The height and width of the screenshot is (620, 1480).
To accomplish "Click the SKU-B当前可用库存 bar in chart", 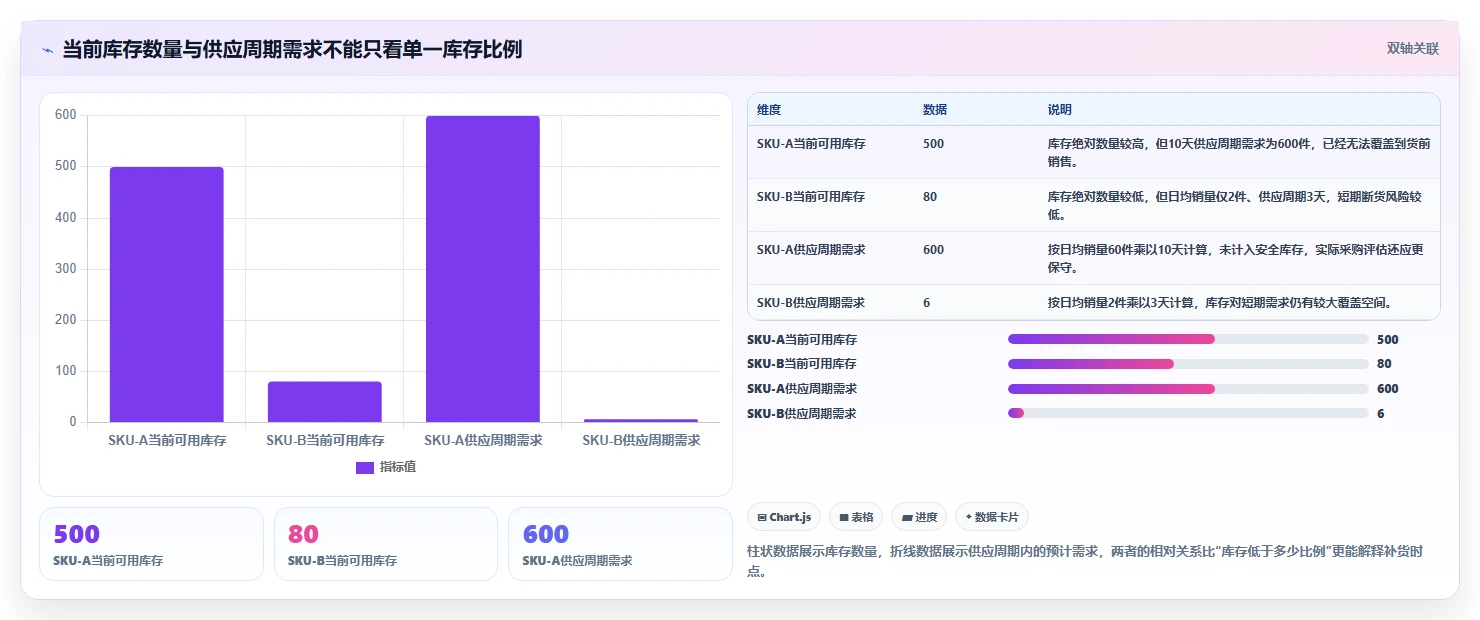I will click(x=324, y=402).
